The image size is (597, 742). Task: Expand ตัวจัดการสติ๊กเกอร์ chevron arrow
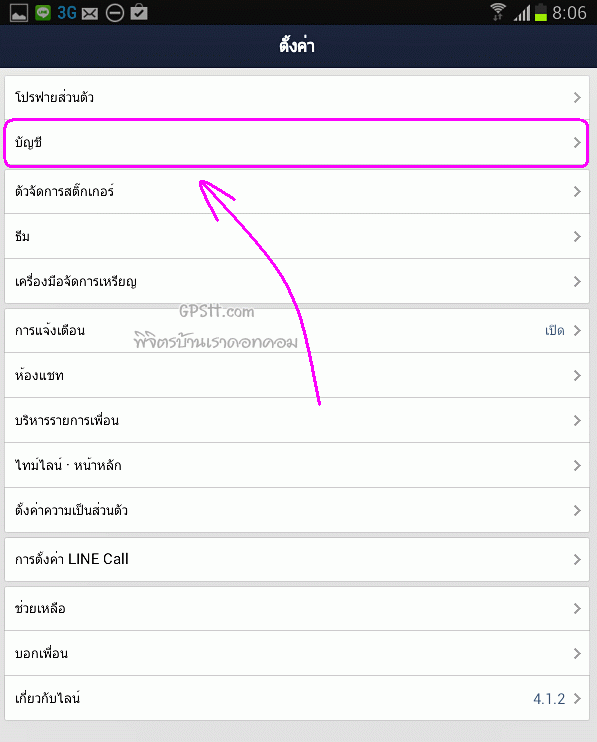577,192
